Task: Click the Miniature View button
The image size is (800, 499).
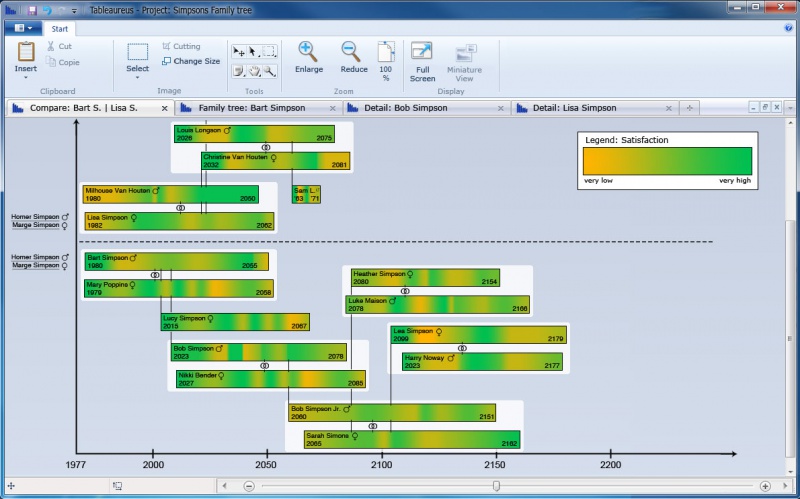Action: coord(464,63)
